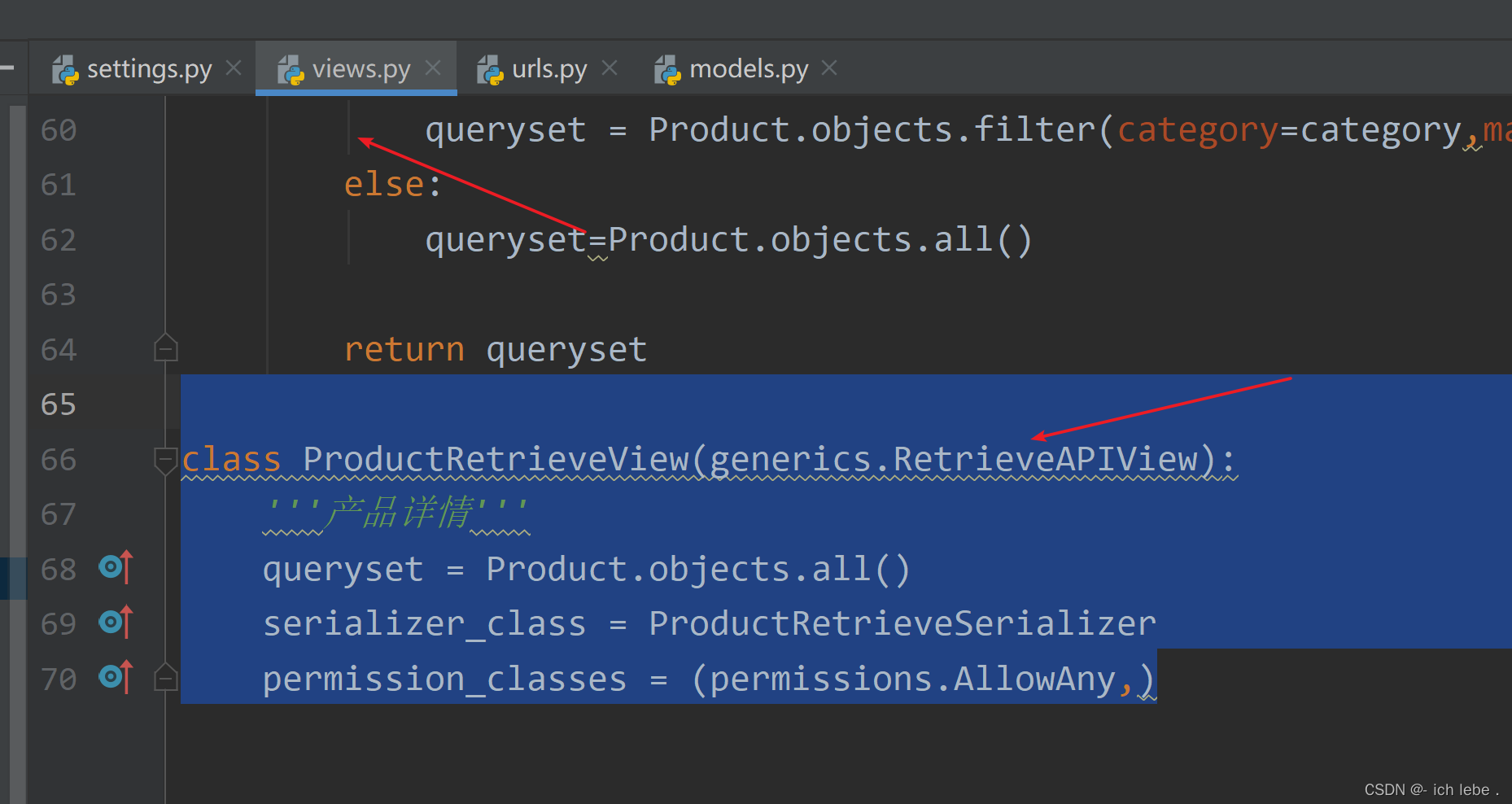Click the 'return' keyword on line 64
This screenshot has height=804, width=1512.
click(404, 350)
